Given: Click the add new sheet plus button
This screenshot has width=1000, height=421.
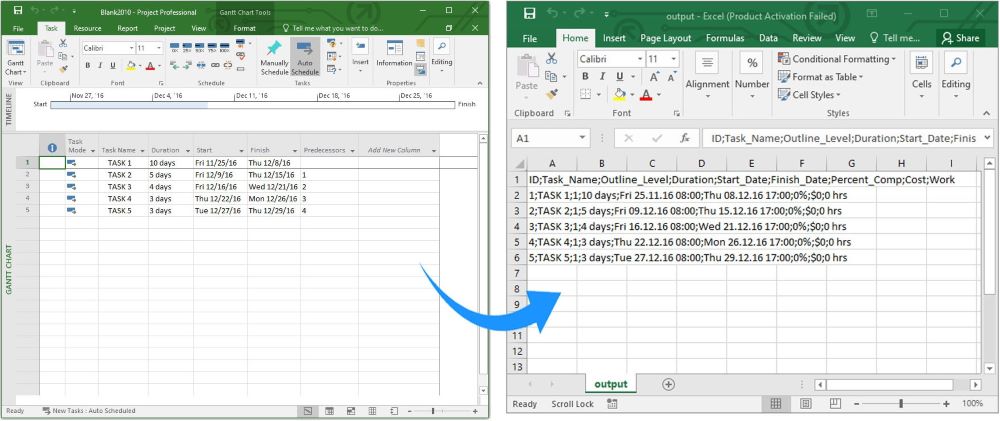Looking at the screenshot, I should [669, 384].
